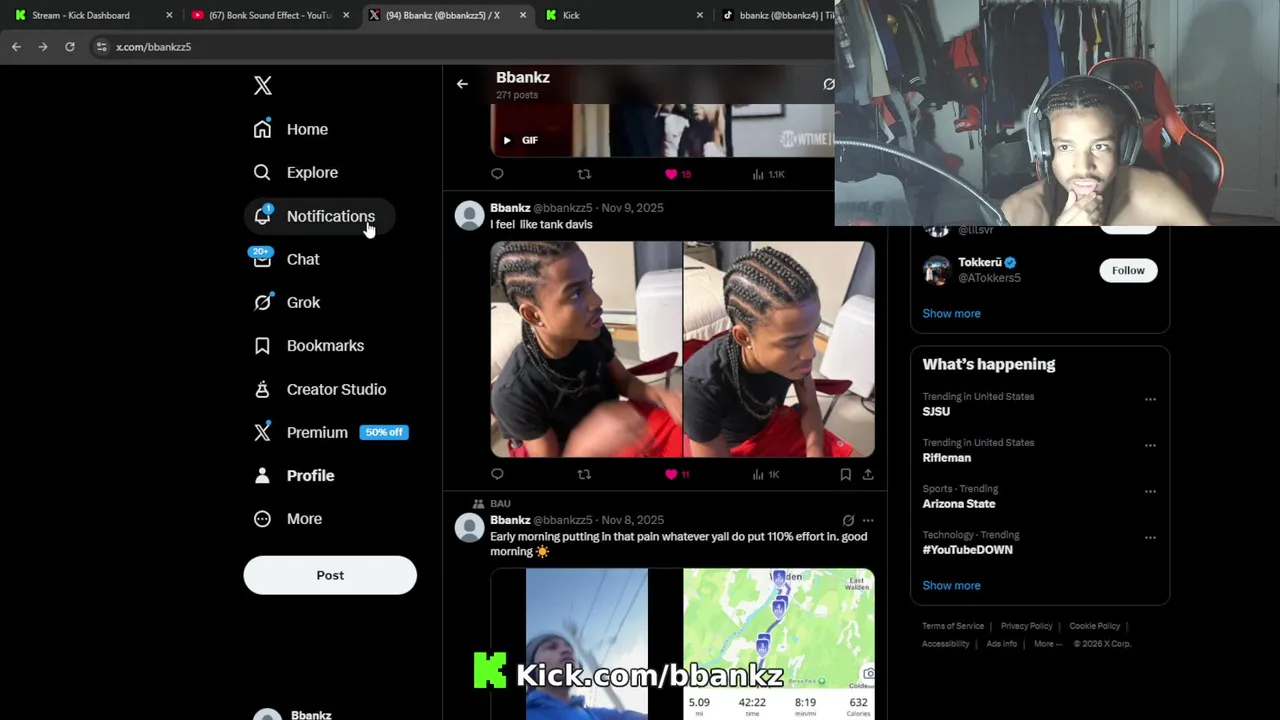Click Bbankz avatar on Nov 8 post
The width and height of the screenshot is (1280, 720).
point(469,527)
